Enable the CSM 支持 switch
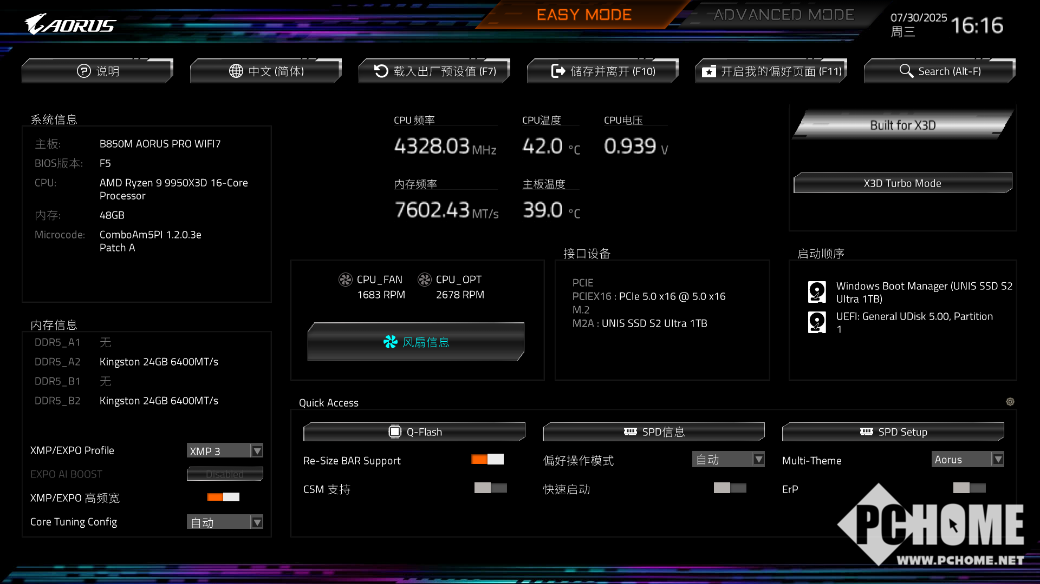The image size is (1040, 584). (x=491, y=488)
